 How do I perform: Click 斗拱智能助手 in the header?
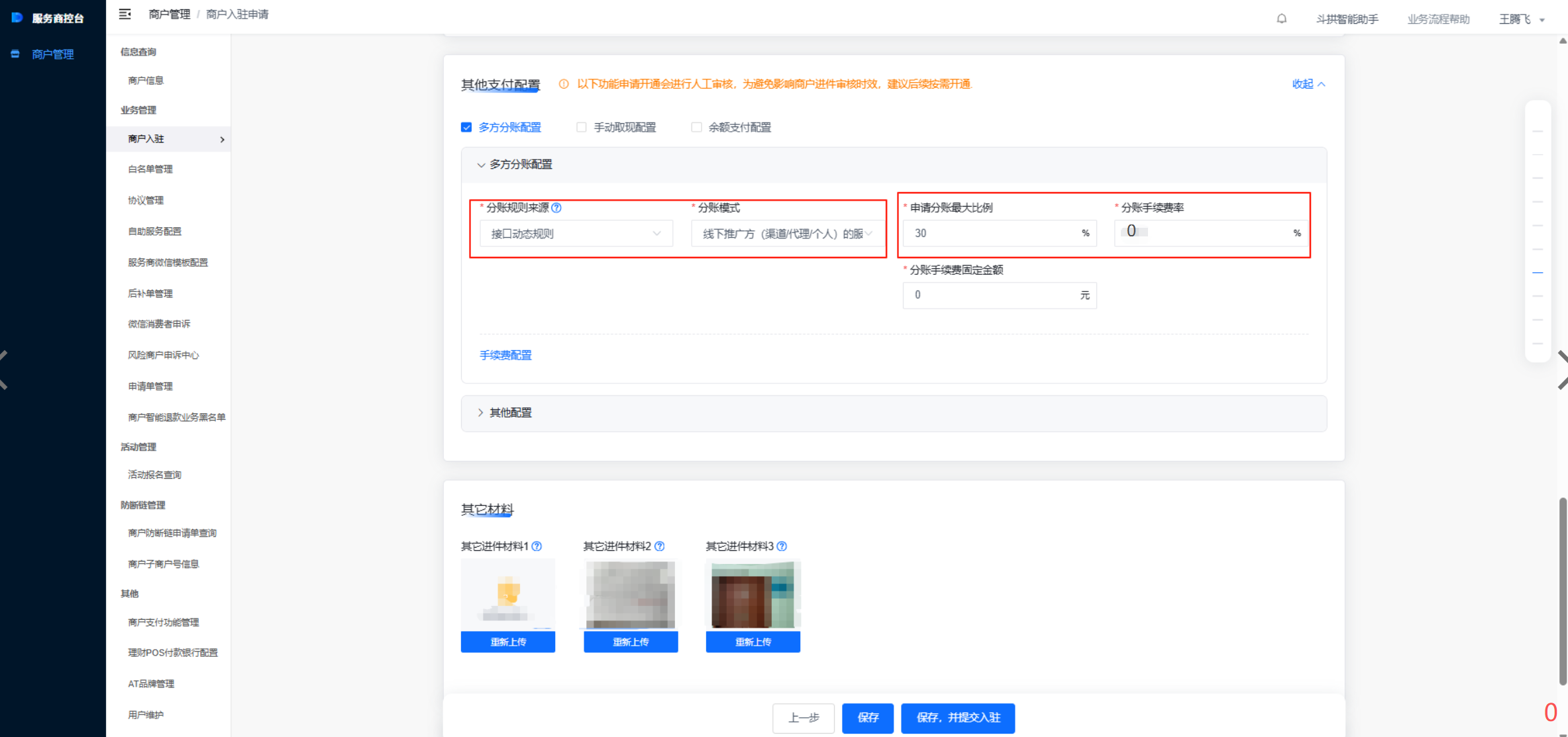(1347, 19)
